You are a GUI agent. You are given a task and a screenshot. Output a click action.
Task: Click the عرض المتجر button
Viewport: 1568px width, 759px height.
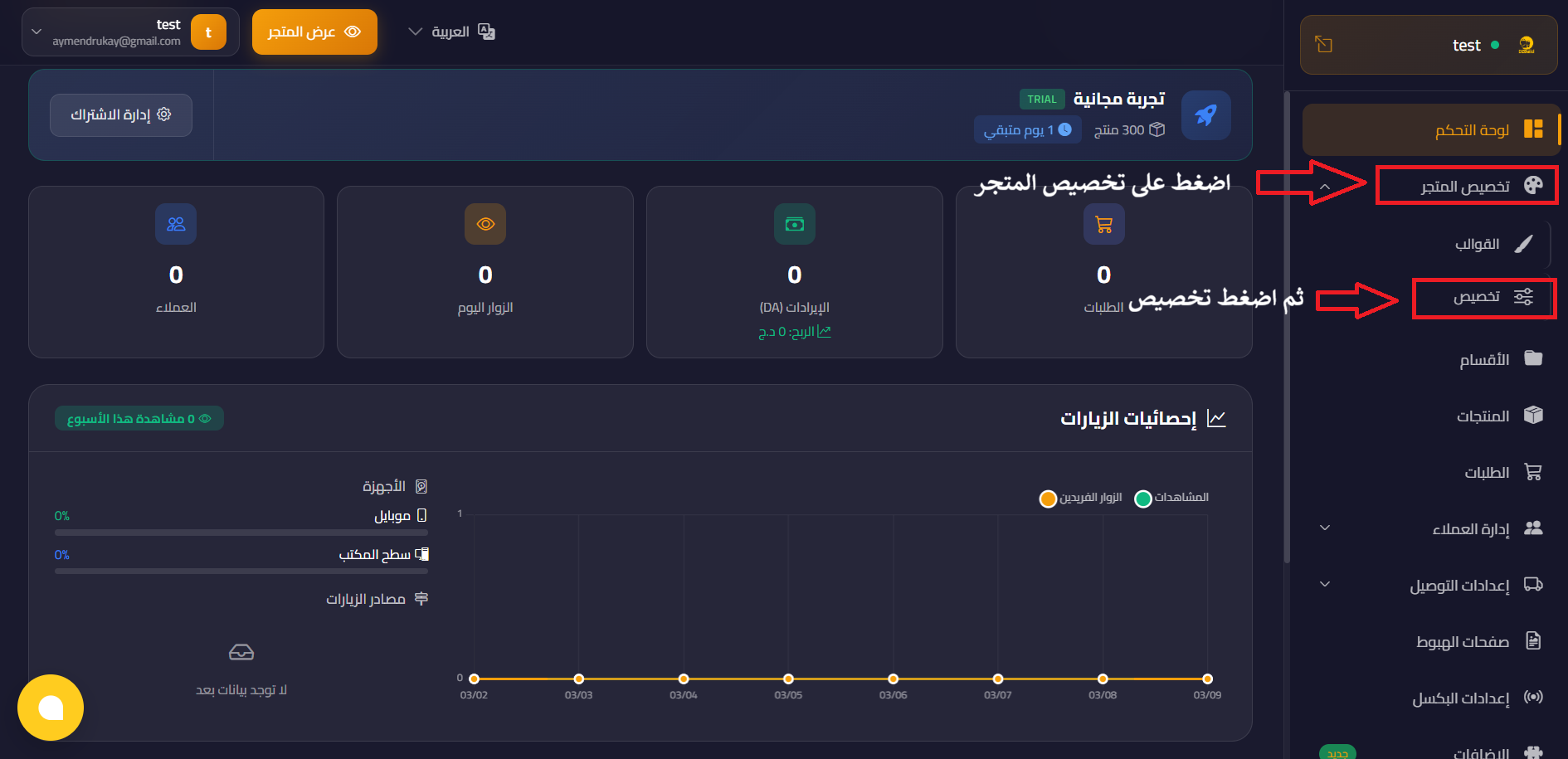pyautogui.click(x=314, y=32)
